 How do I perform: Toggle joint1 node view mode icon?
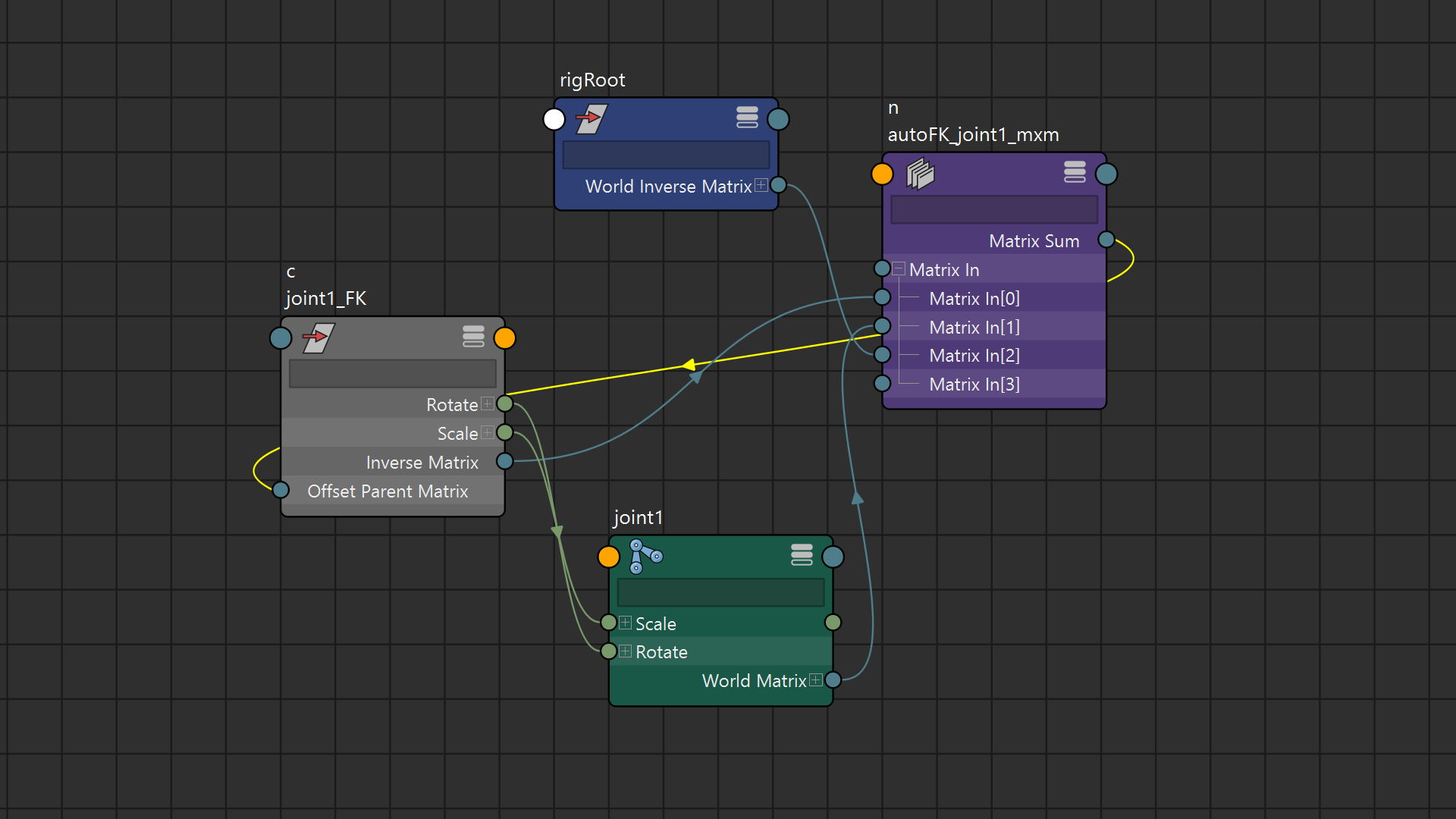(802, 555)
